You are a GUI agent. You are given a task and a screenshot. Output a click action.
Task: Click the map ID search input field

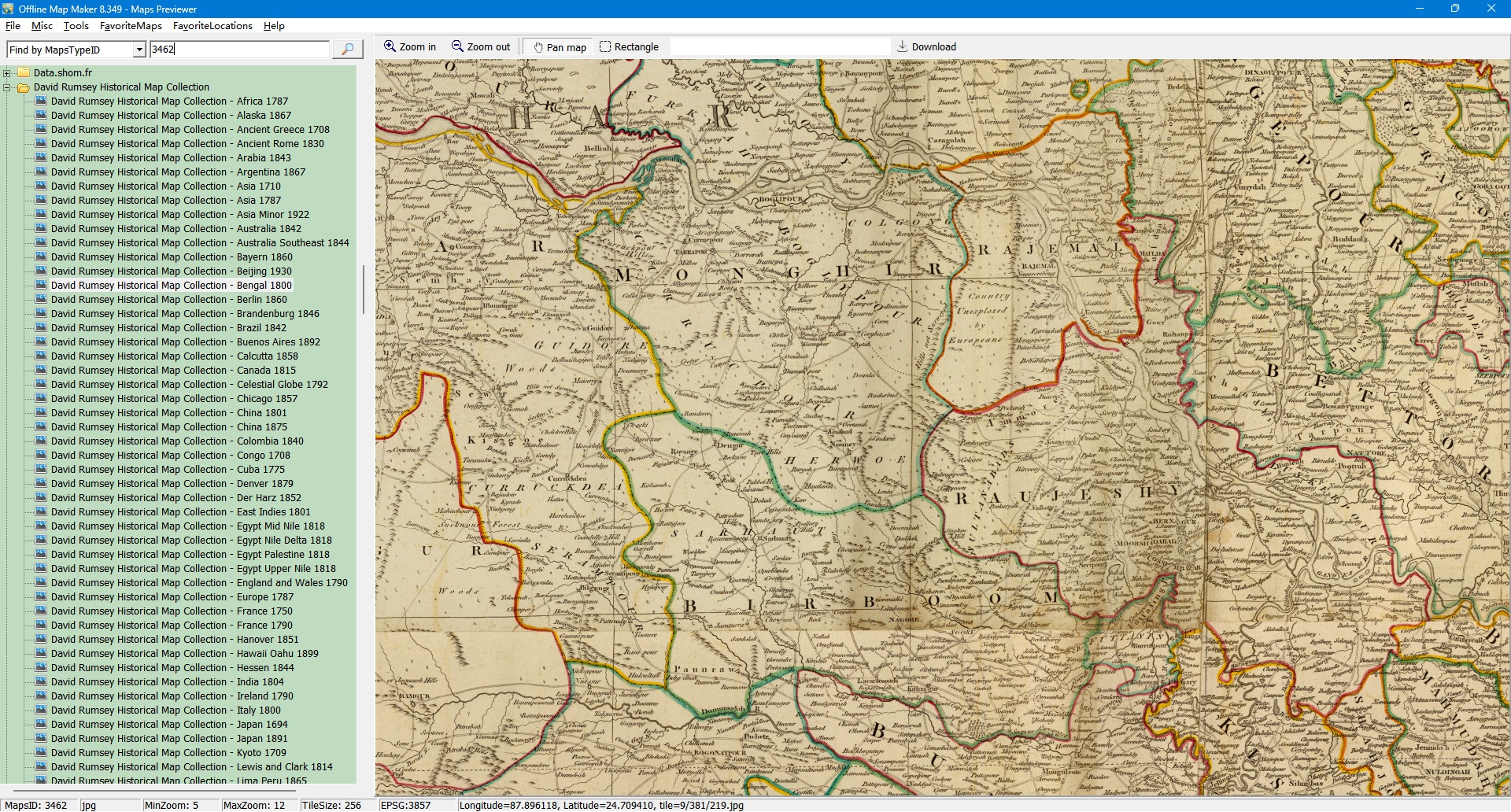[239, 50]
